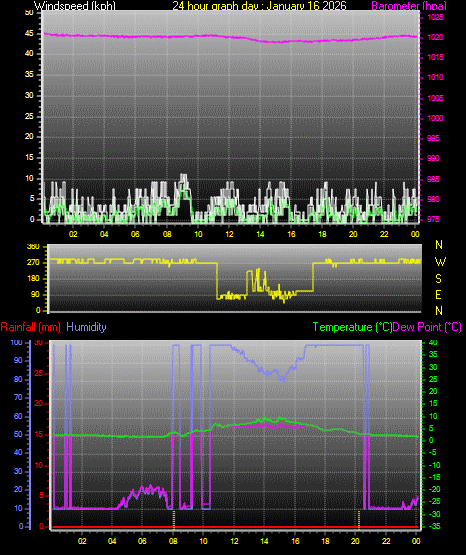Click the 1010 barometer axis value
The height and width of the screenshot is (555, 466).
tap(435, 77)
